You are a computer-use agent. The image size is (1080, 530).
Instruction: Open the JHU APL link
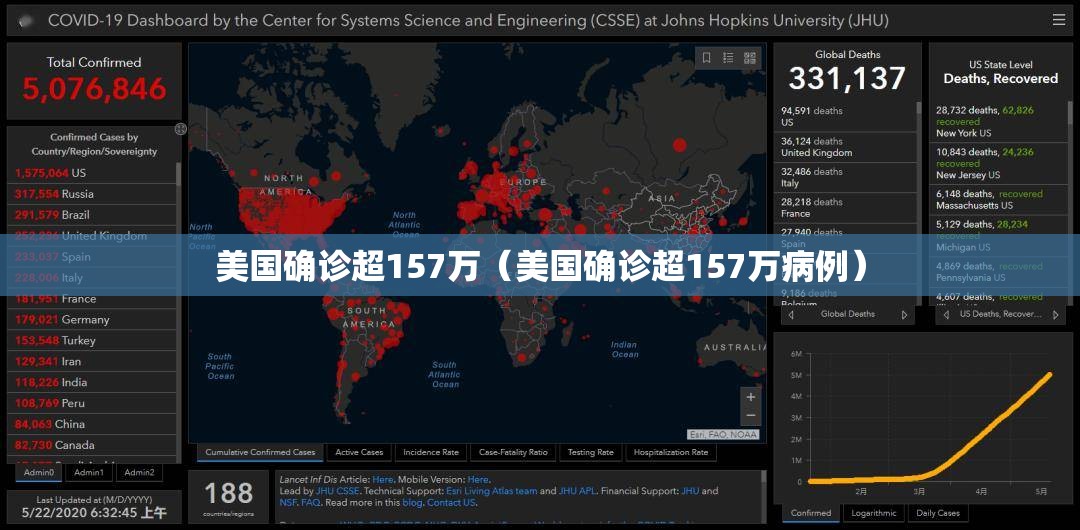(578, 491)
